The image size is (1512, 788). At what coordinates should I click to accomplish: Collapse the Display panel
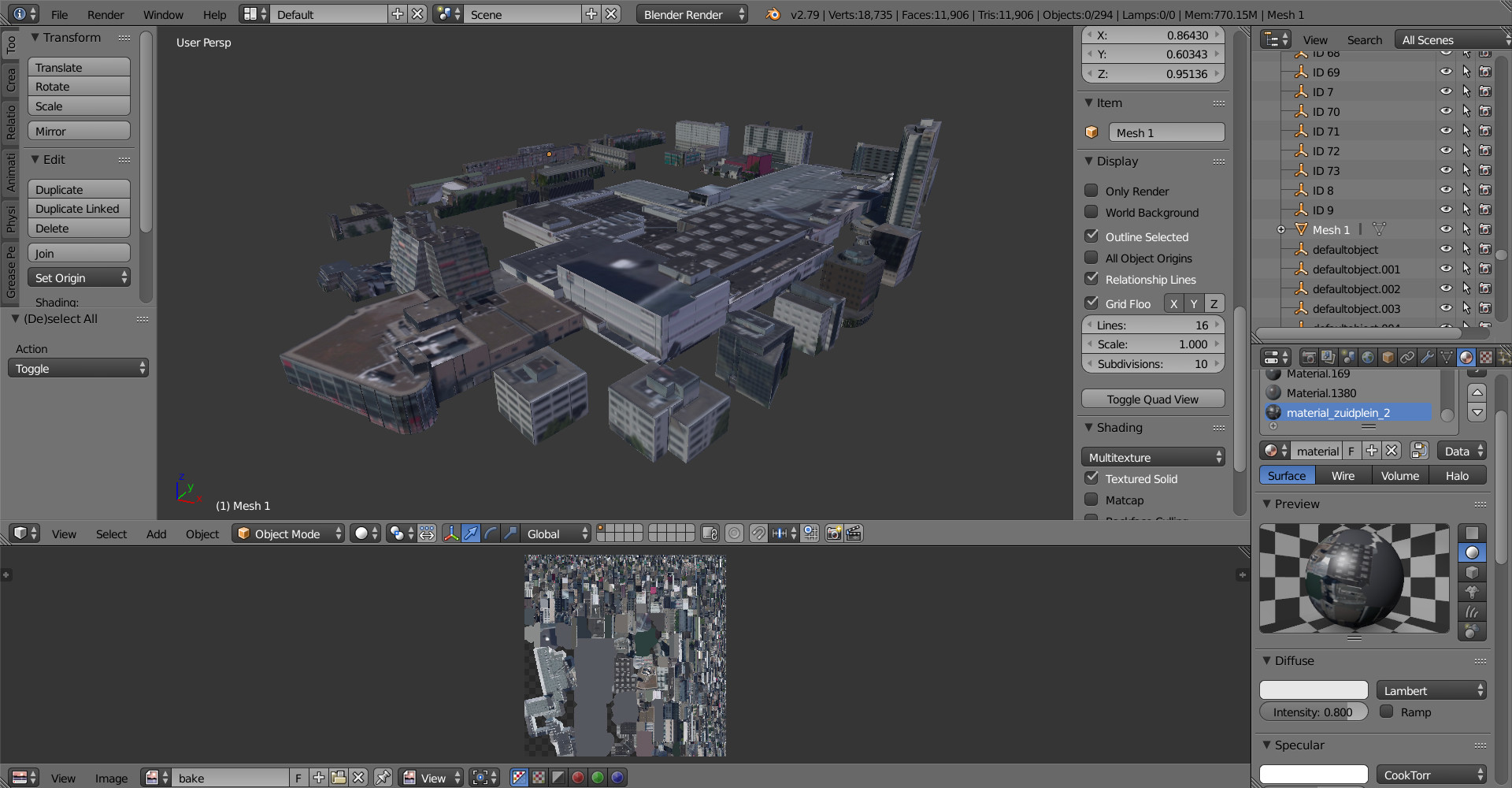(1089, 161)
